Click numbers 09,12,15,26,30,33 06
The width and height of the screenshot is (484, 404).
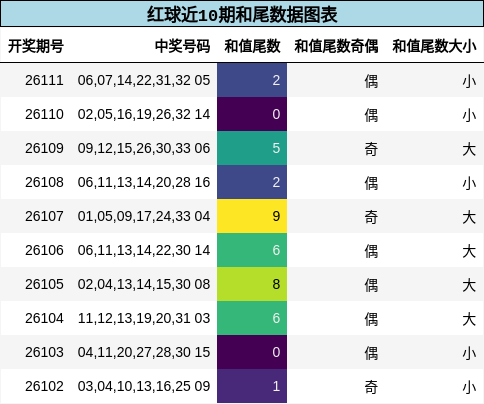(x=144, y=148)
